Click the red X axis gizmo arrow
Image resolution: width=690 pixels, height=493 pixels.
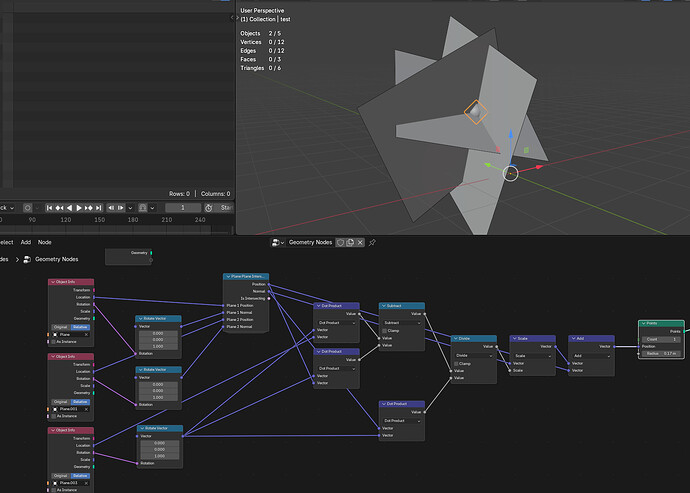click(x=539, y=167)
